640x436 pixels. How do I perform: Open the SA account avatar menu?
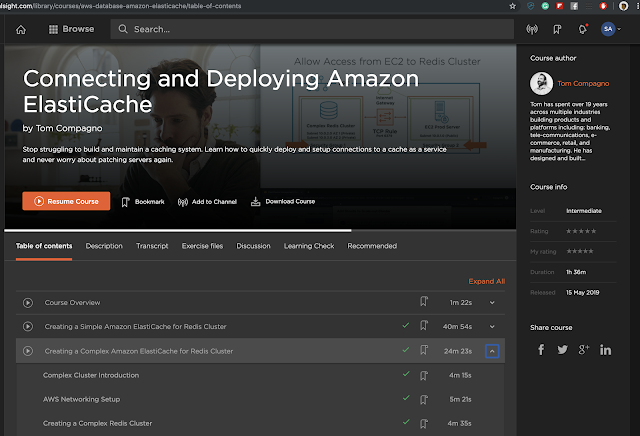[611, 29]
